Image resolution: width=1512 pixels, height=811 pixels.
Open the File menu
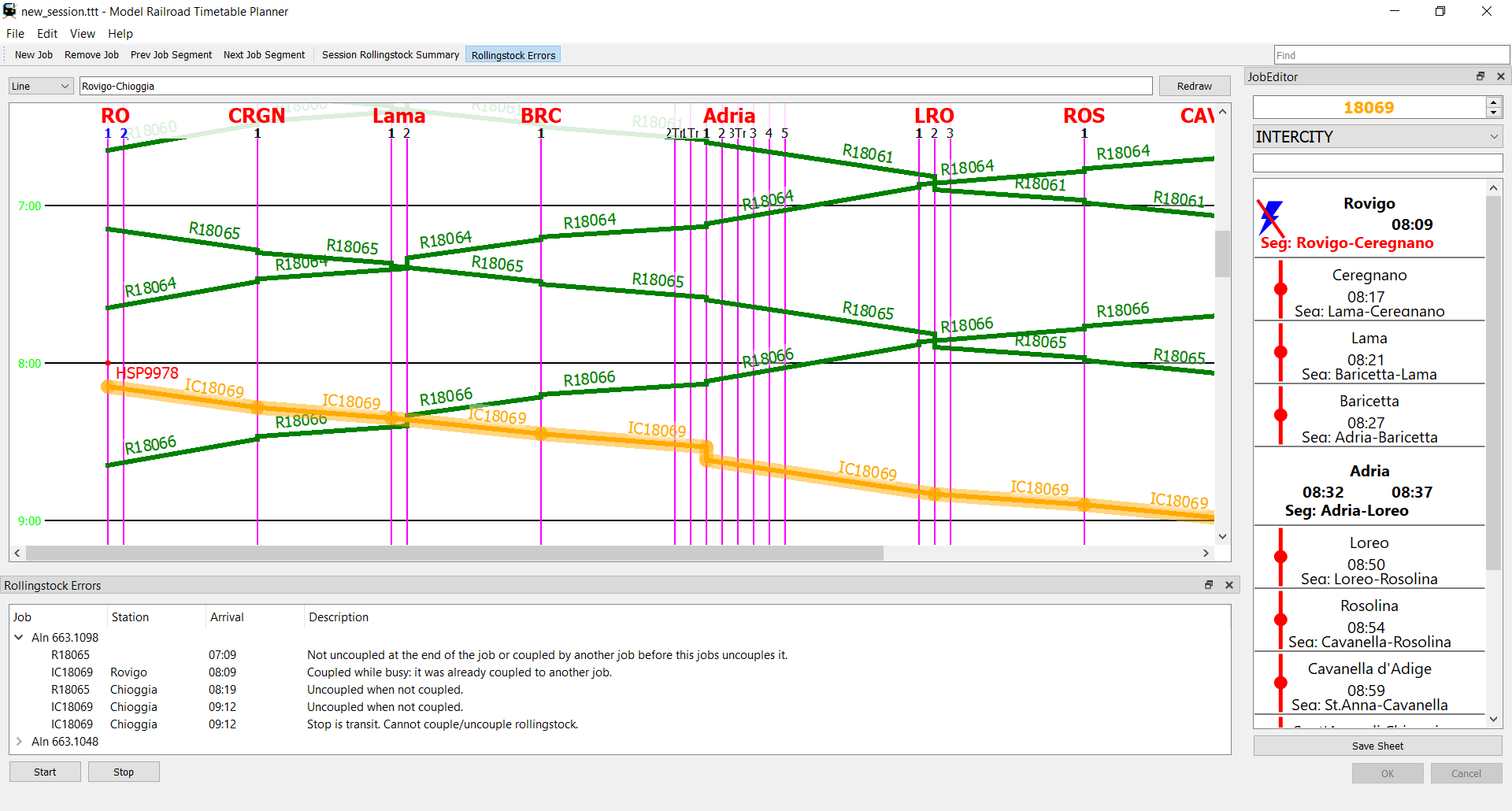pyautogui.click(x=15, y=34)
